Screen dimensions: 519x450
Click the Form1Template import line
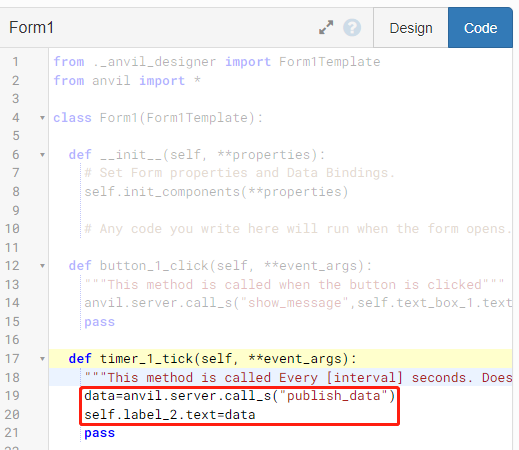217,62
